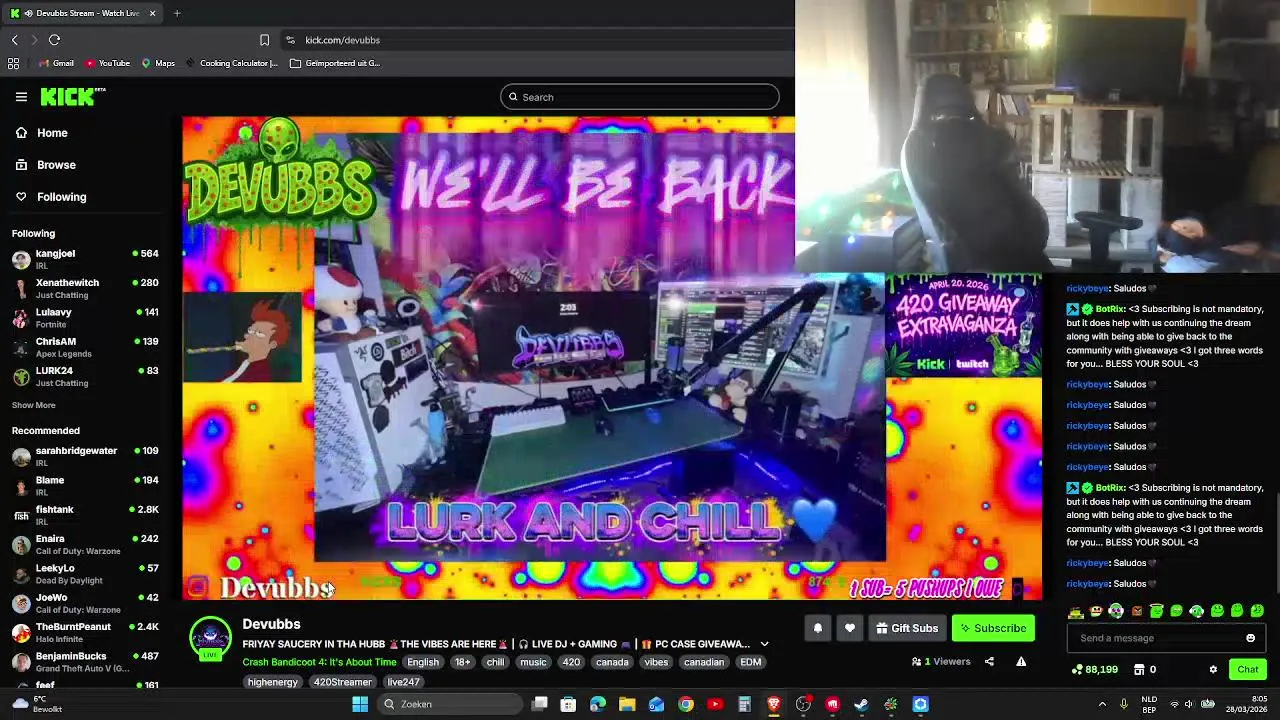Image resolution: width=1280 pixels, height=720 pixels.
Task: Click BotRix username in chat
Action: 1110,309
